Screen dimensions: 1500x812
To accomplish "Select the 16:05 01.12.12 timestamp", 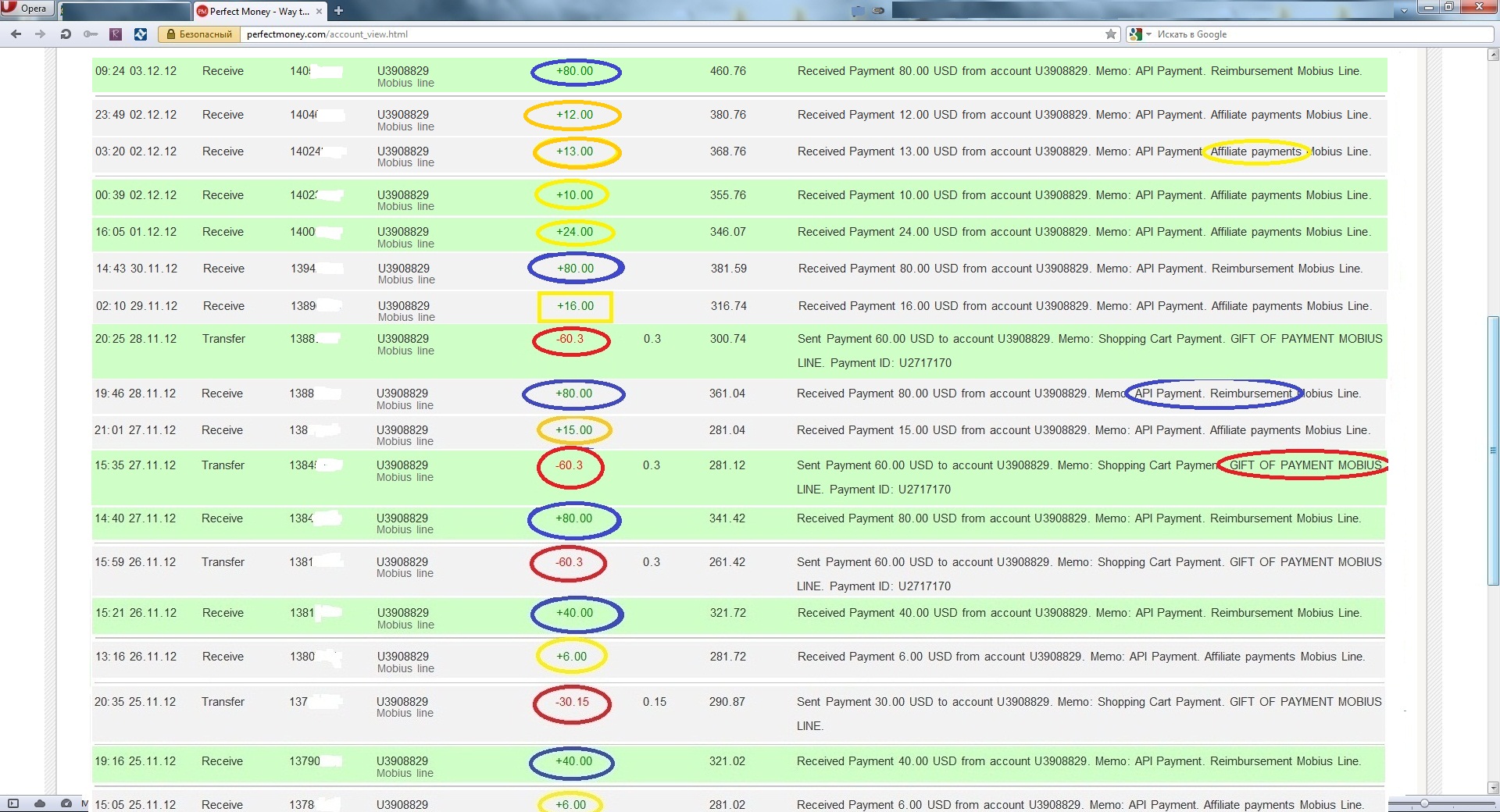I will tap(136, 232).
